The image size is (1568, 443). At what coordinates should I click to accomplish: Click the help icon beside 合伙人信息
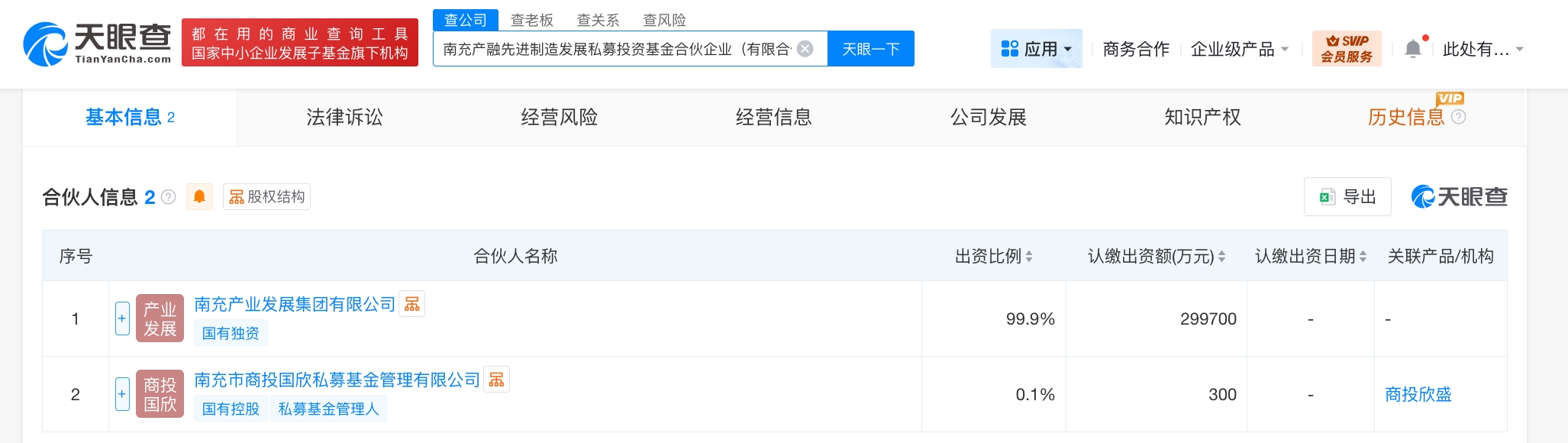tap(169, 197)
